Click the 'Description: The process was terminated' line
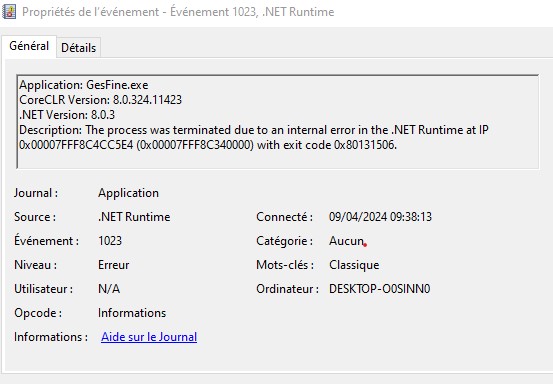This screenshot has height=384, width=553. (254, 130)
